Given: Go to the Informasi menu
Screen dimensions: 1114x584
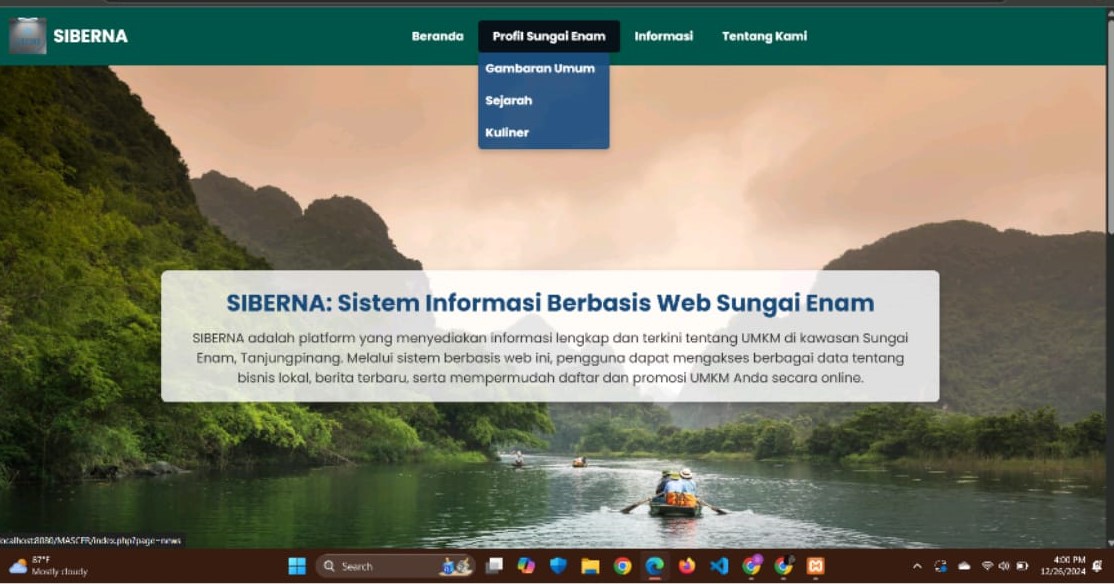Looking at the screenshot, I should click(x=663, y=36).
